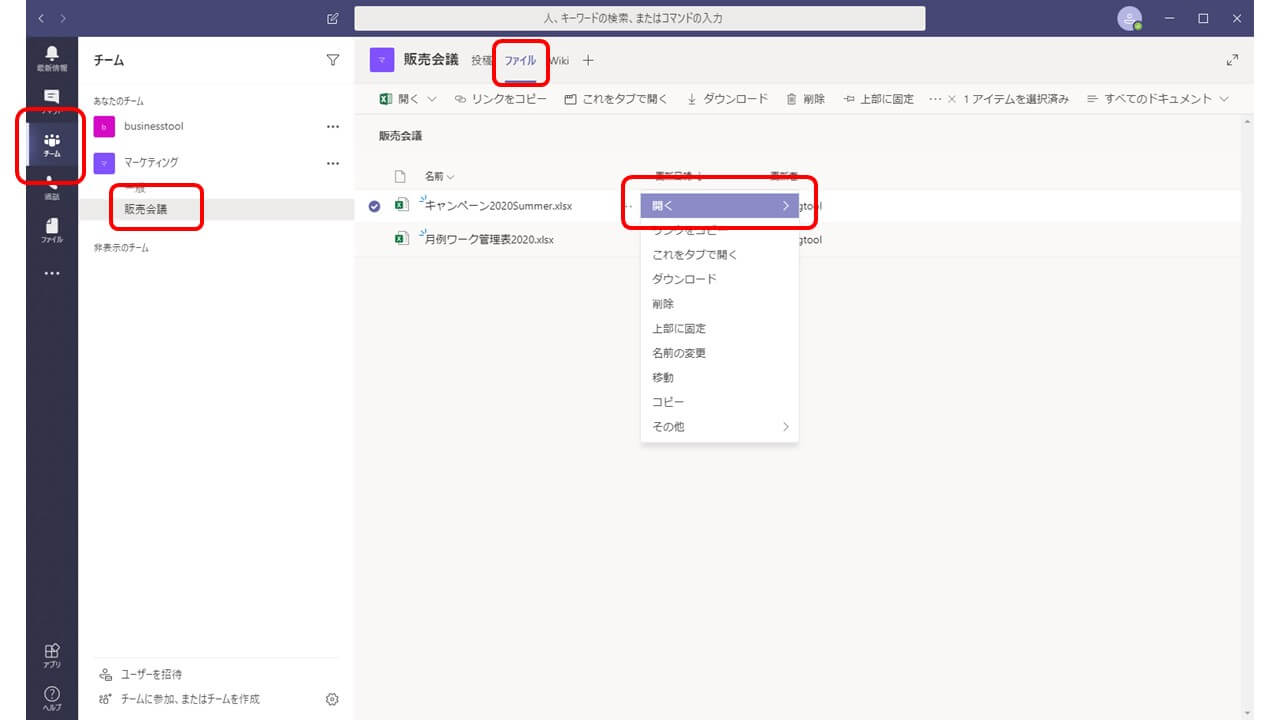Select 名前の変更 from the context menu
This screenshot has width=1280, height=720.
tap(679, 353)
